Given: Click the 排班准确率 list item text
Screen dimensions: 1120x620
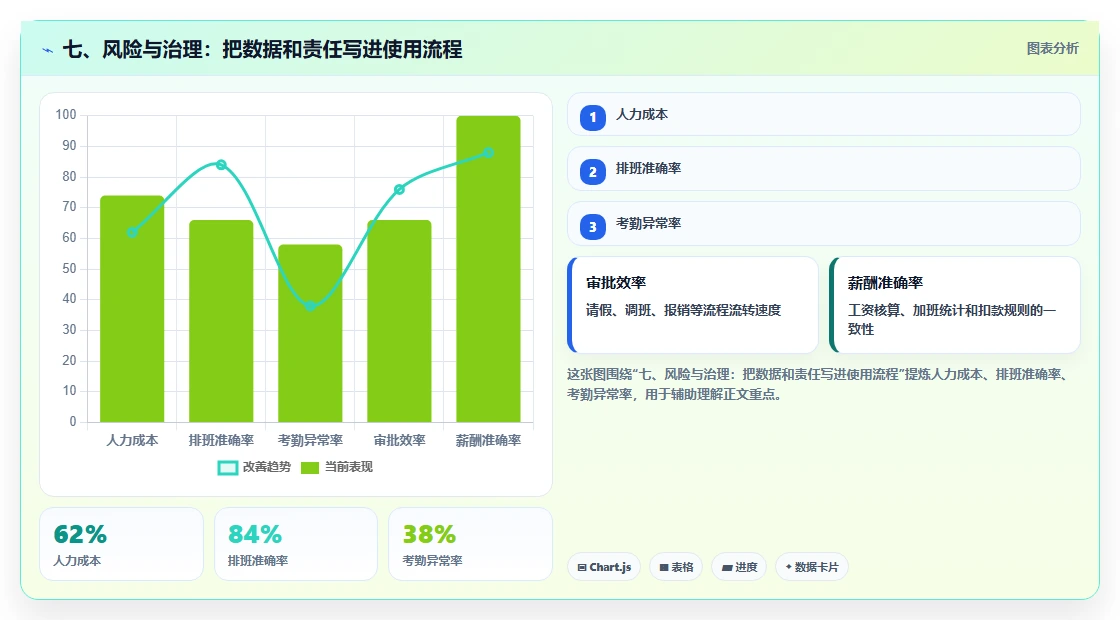Looking at the screenshot, I should 649,169.
